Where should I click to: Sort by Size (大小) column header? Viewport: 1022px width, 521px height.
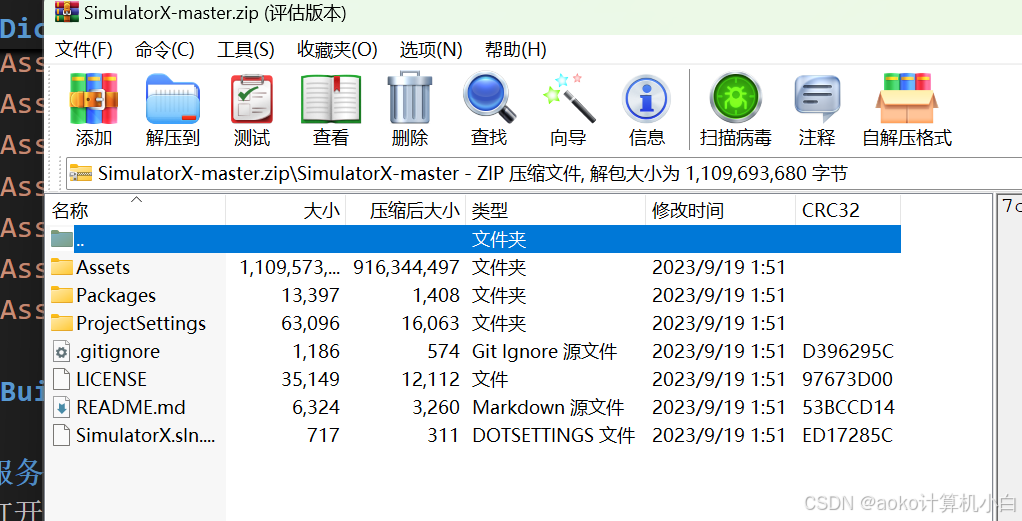coord(285,210)
